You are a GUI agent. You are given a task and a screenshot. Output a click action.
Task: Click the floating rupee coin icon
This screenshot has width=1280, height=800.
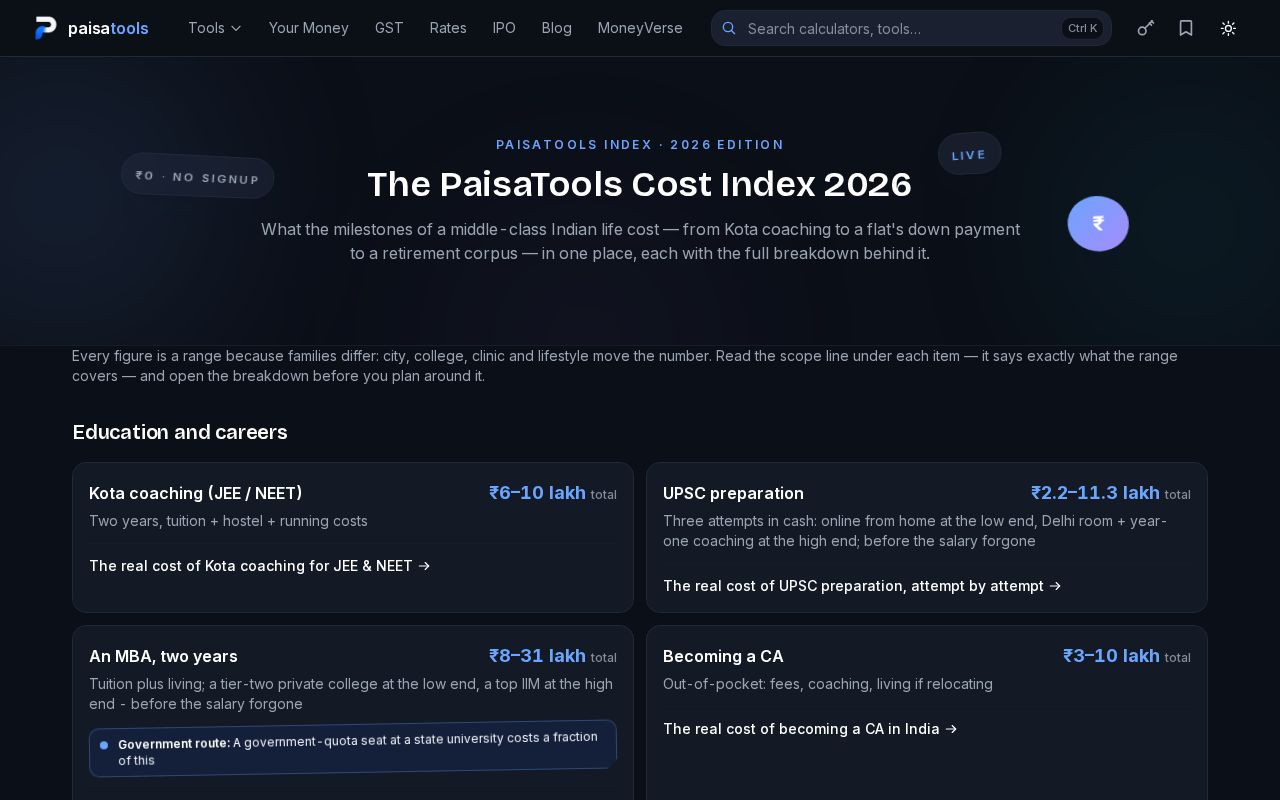tap(1098, 223)
